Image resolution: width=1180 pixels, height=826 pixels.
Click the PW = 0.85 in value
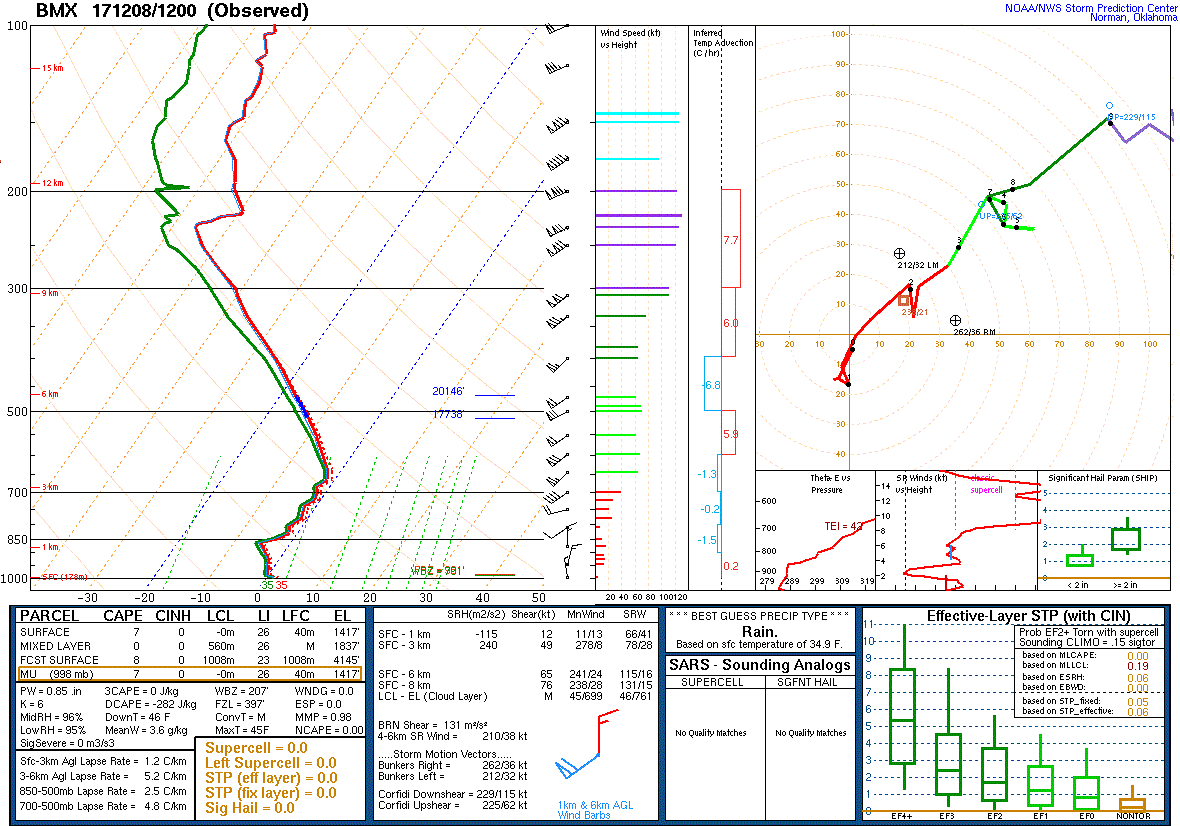coord(53,691)
